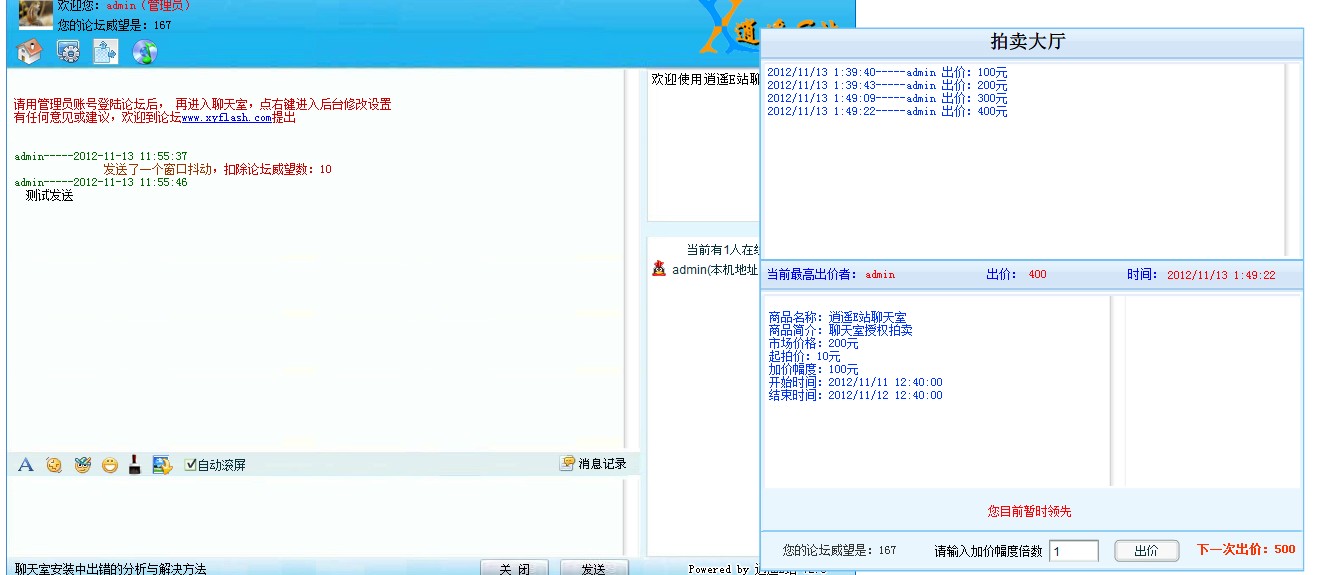1320x575 pixels.
Task: Open the music disc icon
Action: 145,52
